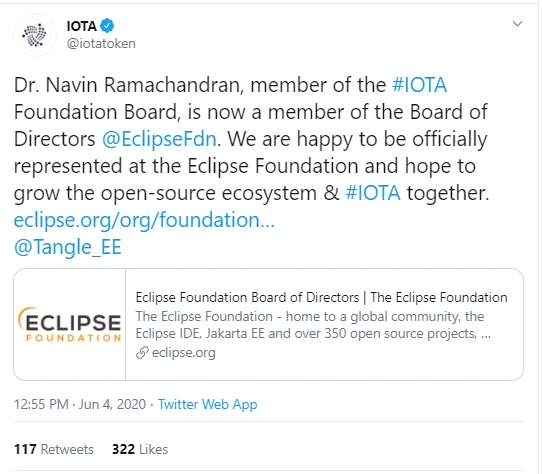This screenshot has height=474, width=542.
Task: Click the Twitter Web App source link
Action: 207,405
